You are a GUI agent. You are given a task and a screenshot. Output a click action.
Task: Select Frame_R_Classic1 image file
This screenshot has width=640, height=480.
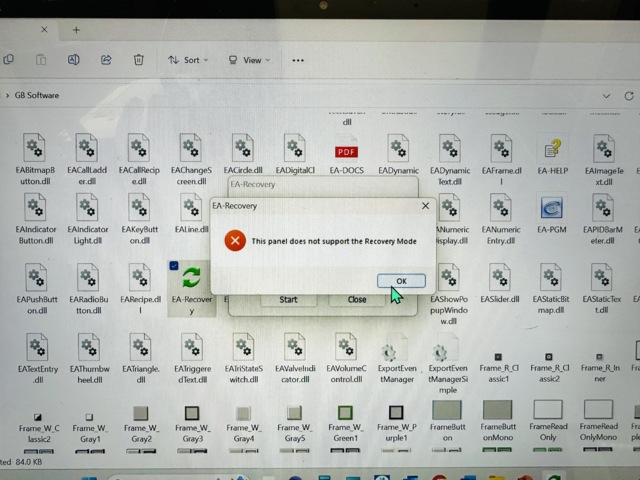click(499, 367)
